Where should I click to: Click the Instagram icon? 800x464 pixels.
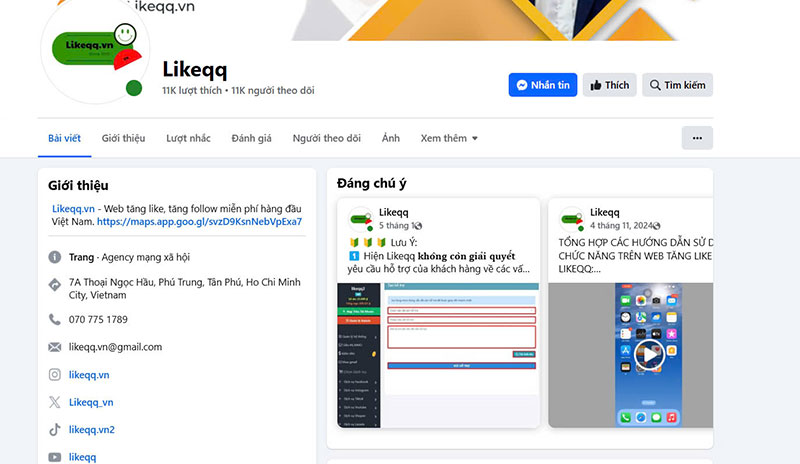click(x=55, y=375)
